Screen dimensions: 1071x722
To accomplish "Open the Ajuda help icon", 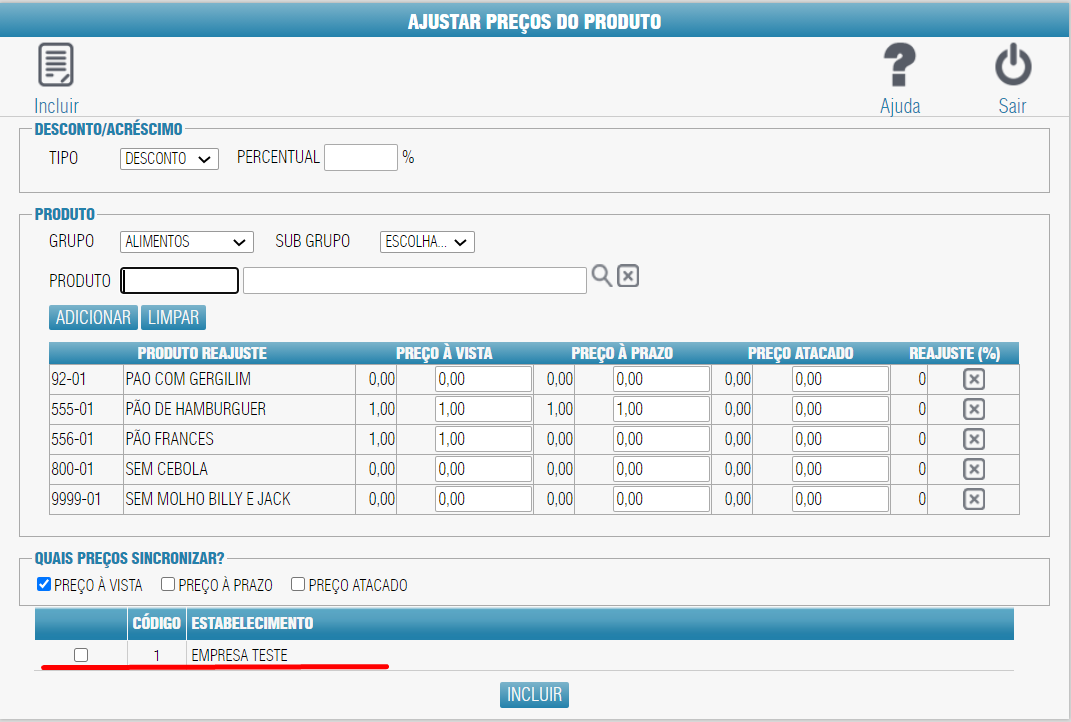I will (899, 66).
